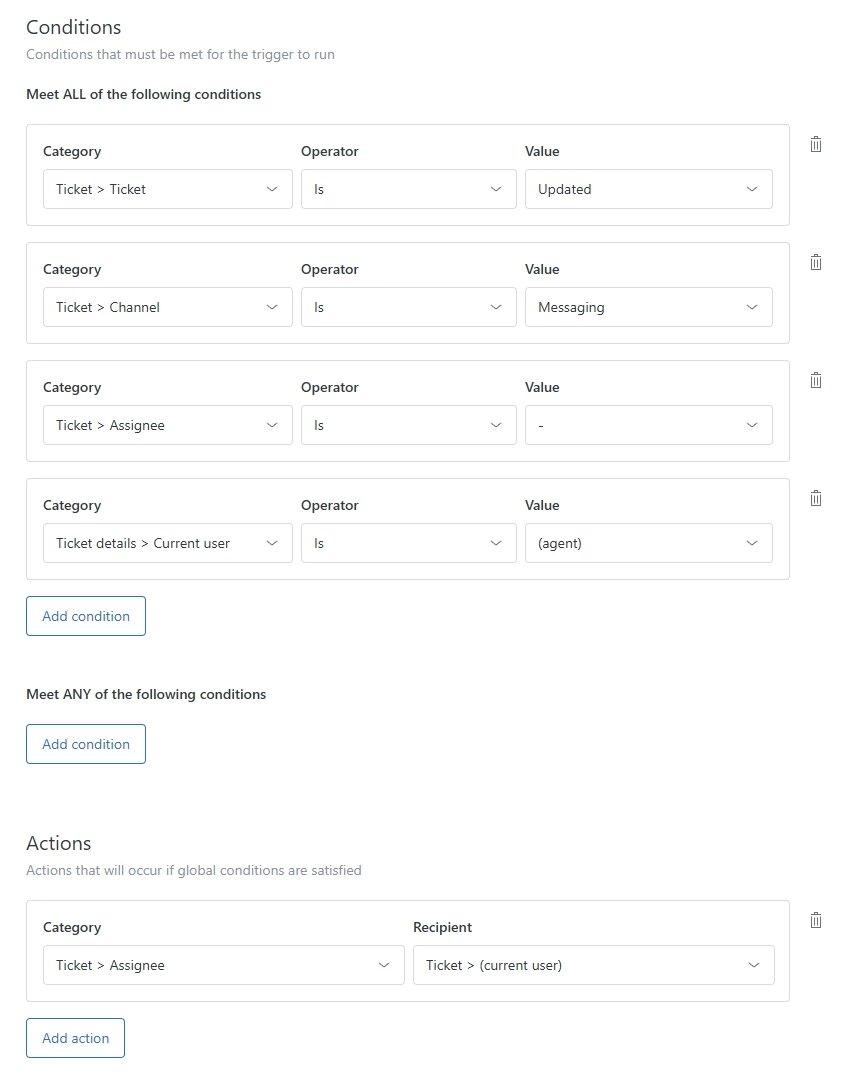Click Add condition under Meet ANY
855x1075 pixels.
pyautogui.click(x=86, y=744)
